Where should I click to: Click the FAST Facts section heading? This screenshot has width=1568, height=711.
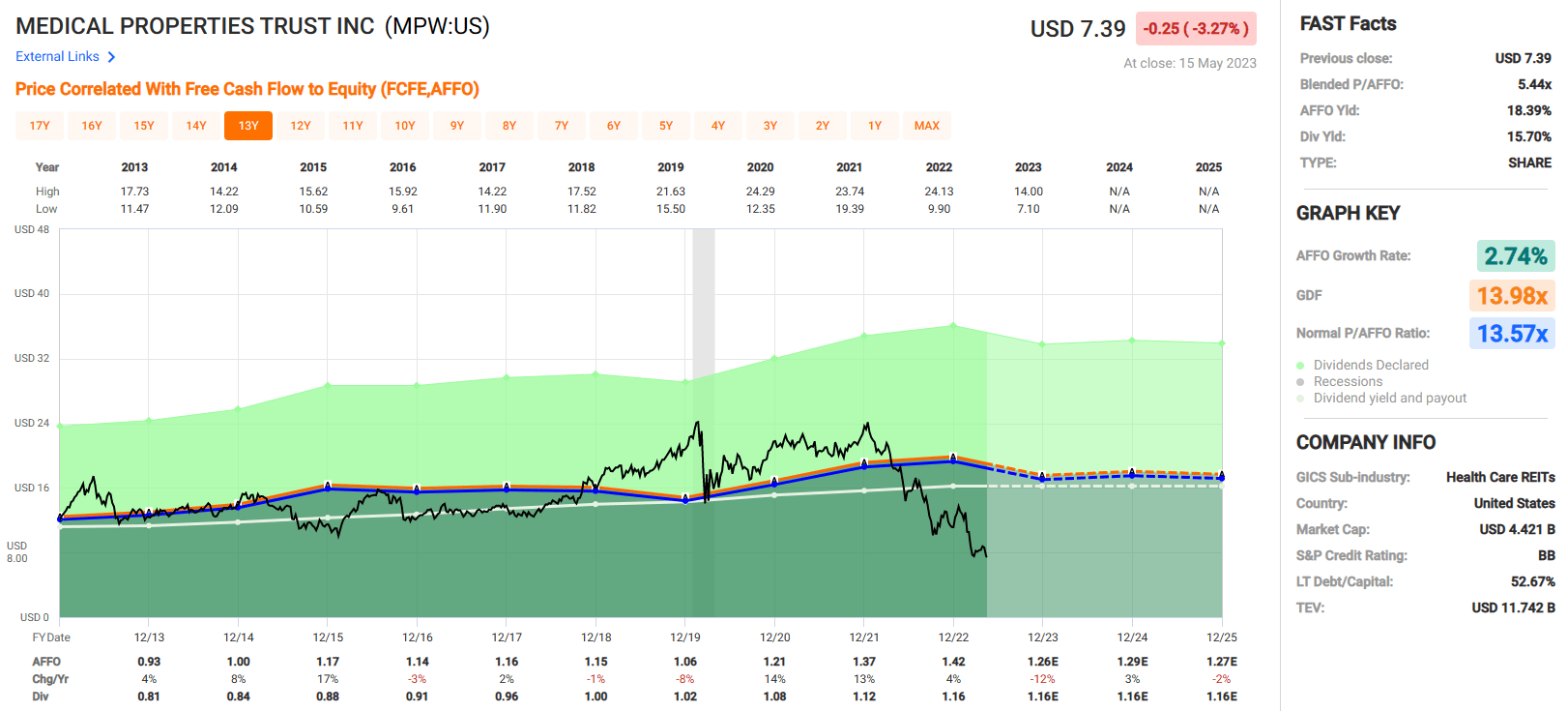[x=1348, y=23]
